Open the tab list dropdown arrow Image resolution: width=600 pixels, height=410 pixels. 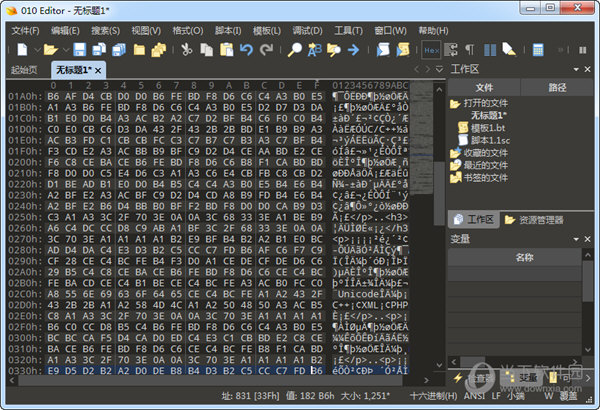coord(440,69)
